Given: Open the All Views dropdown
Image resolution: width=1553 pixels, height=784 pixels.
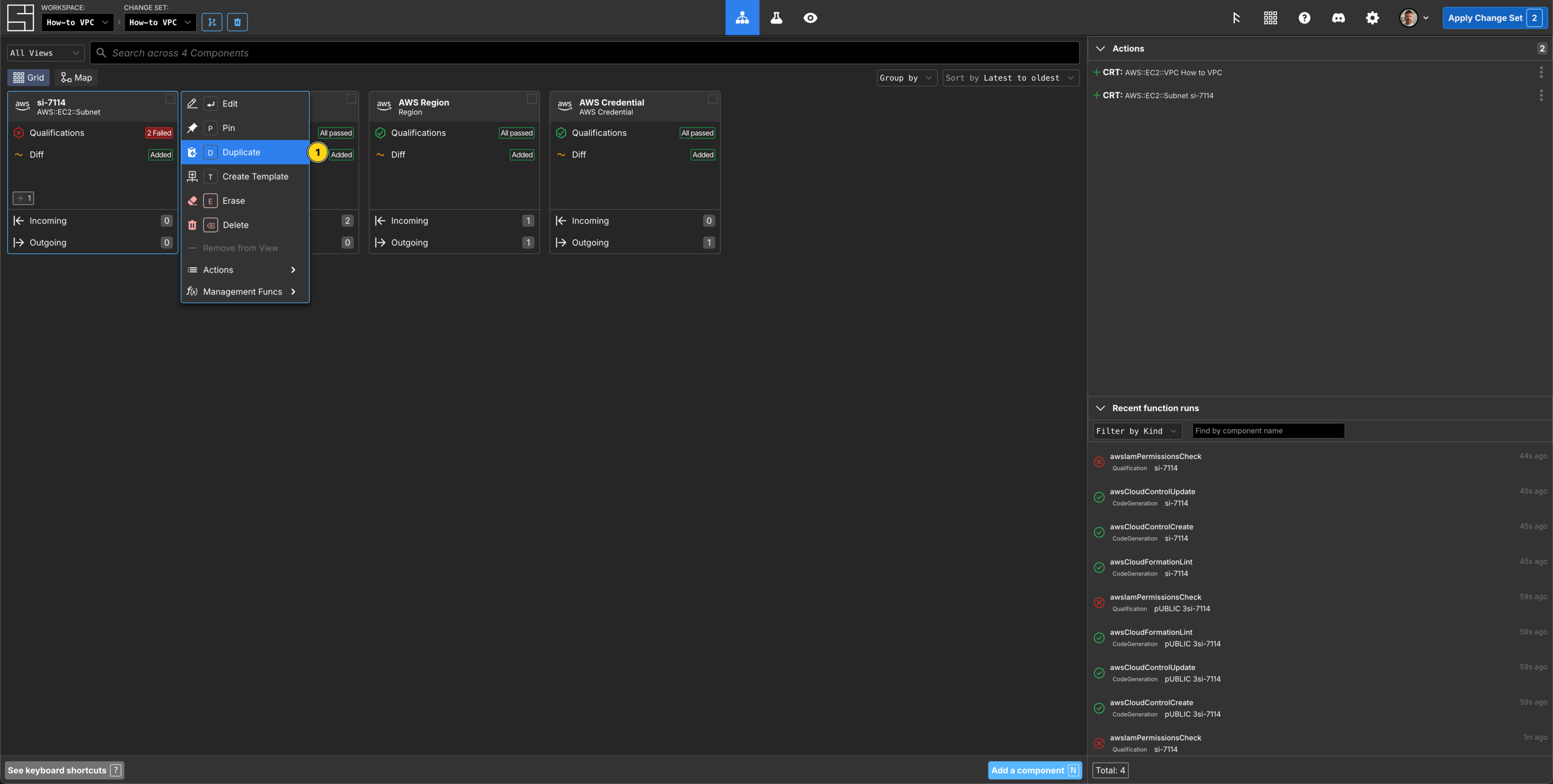Looking at the screenshot, I should tap(46, 53).
